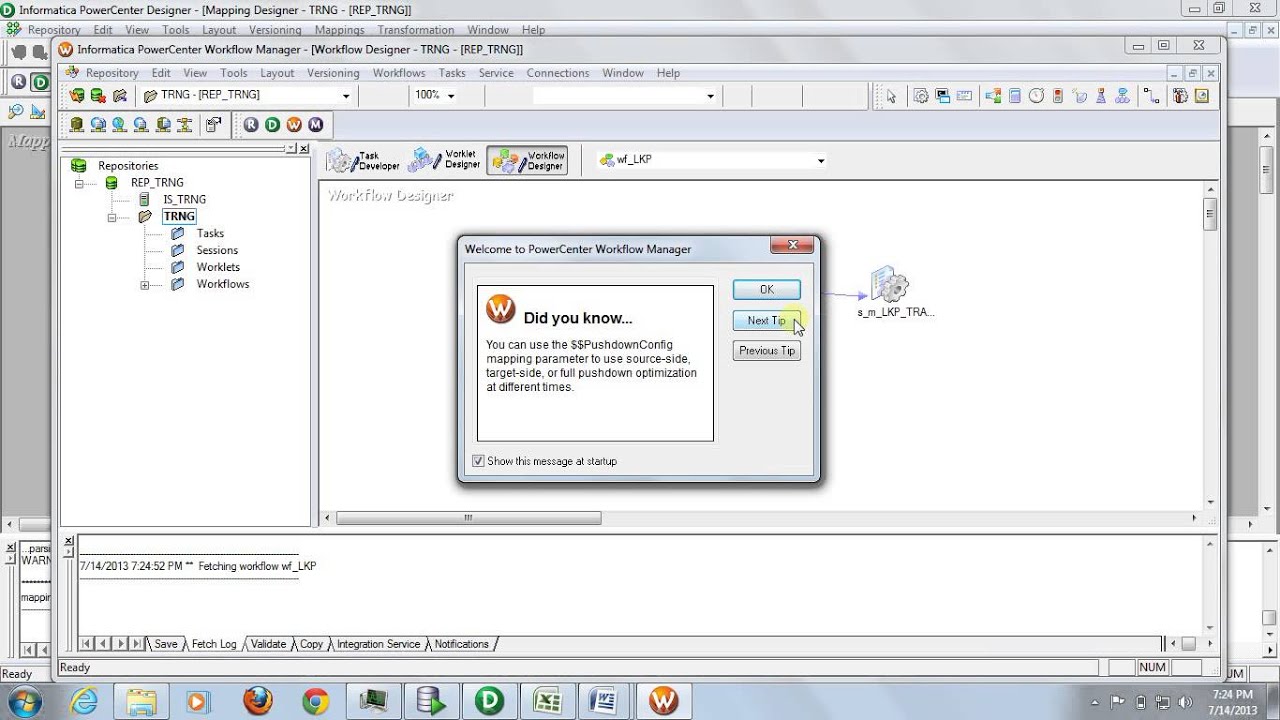Open the Tasks menu
Image resolution: width=1280 pixels, height=720 pixels.
(452, 73)
